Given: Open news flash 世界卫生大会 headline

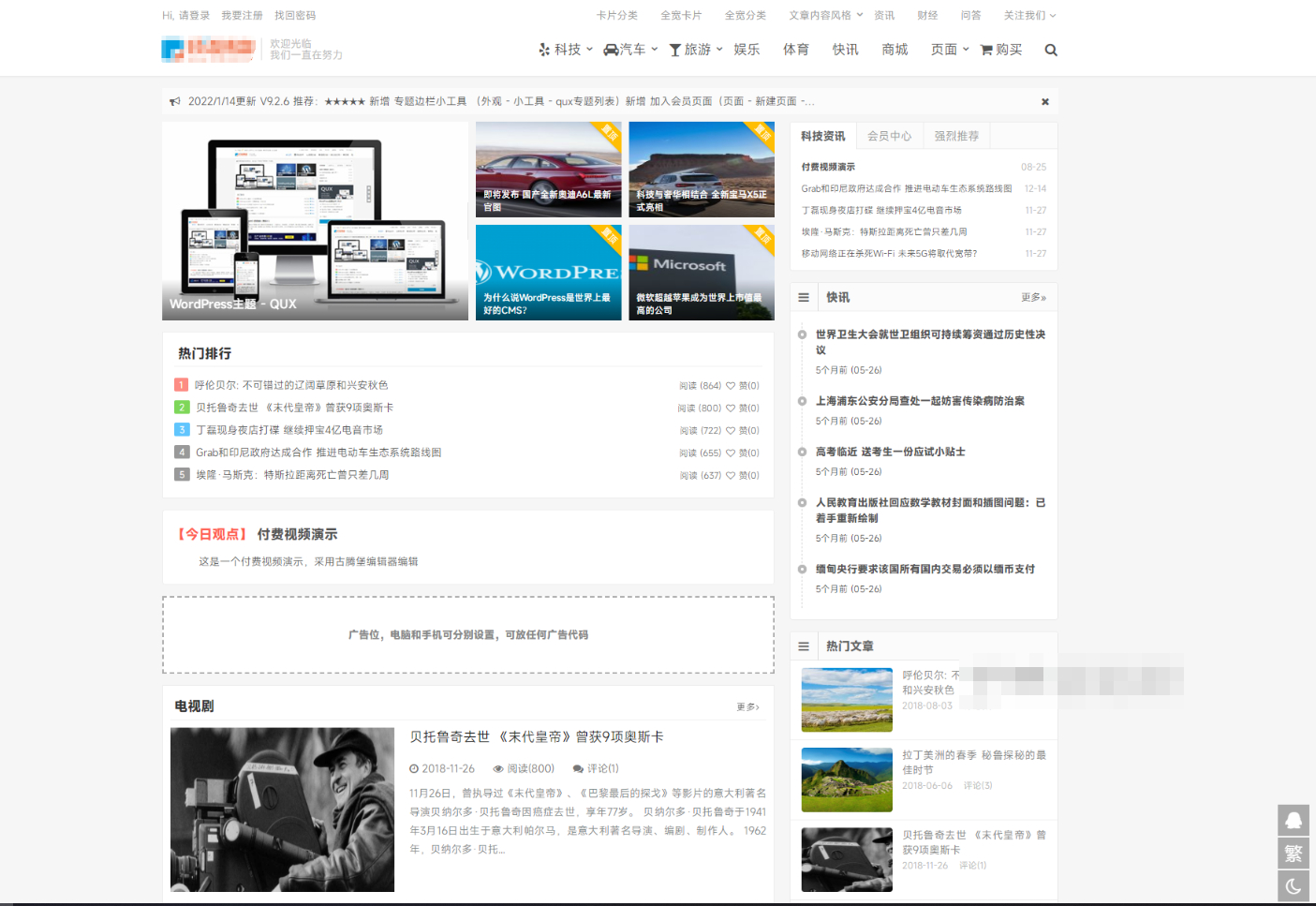Looking at the screenshot, I should (930, 342).
